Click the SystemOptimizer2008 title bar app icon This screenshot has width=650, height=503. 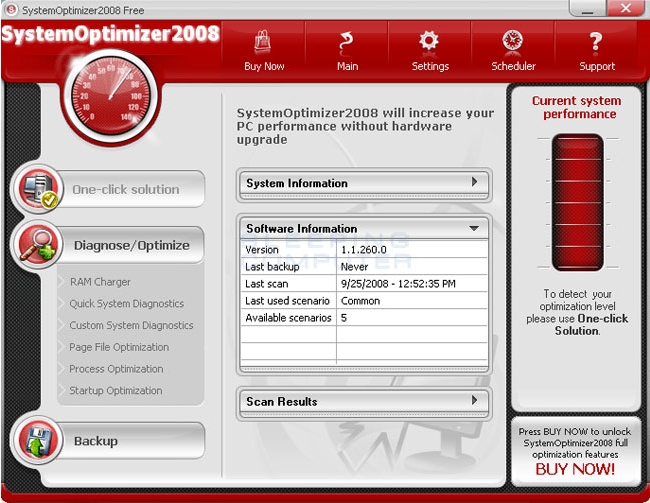[x=11, y=10]
